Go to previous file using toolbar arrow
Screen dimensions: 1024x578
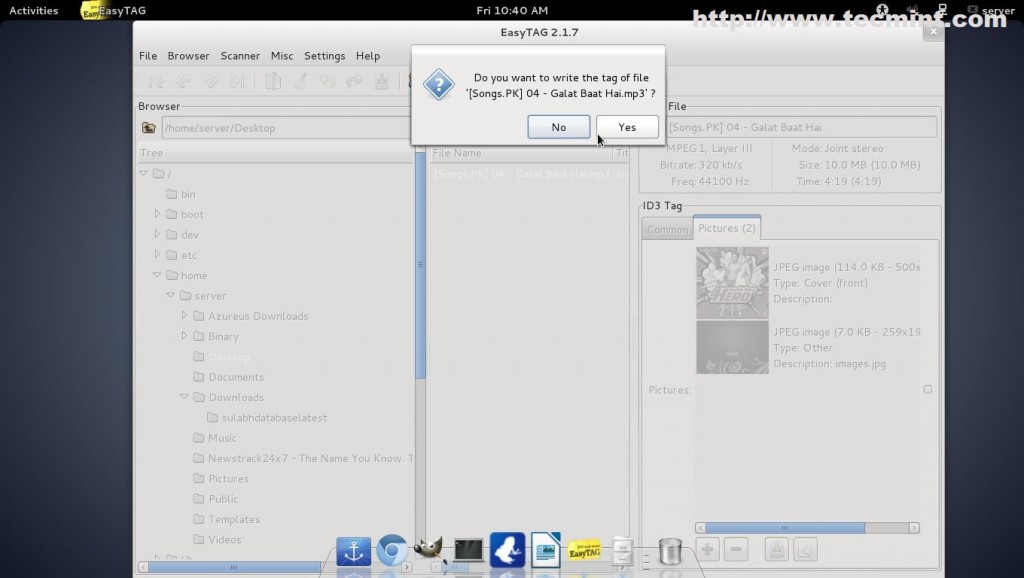click(x=184, y=82)
